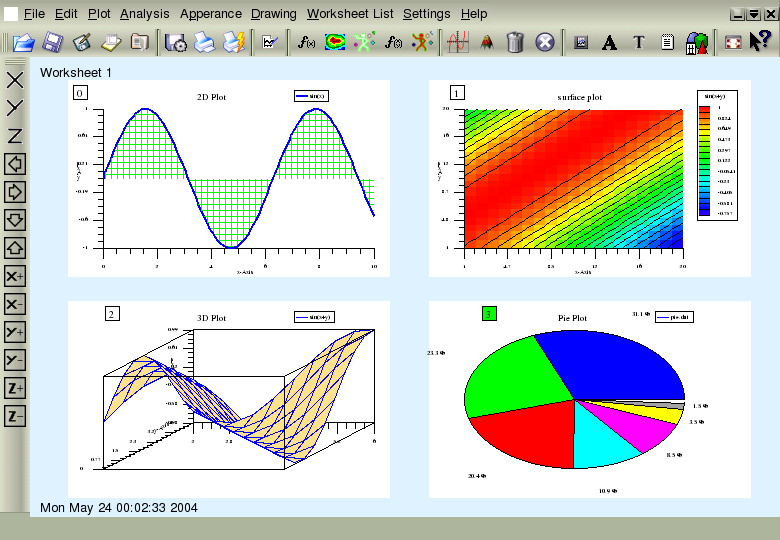Click the small chart with checkmark icon
Viewport: 780px width, 540px height.
pyautogui.click(x=270, y=43)
